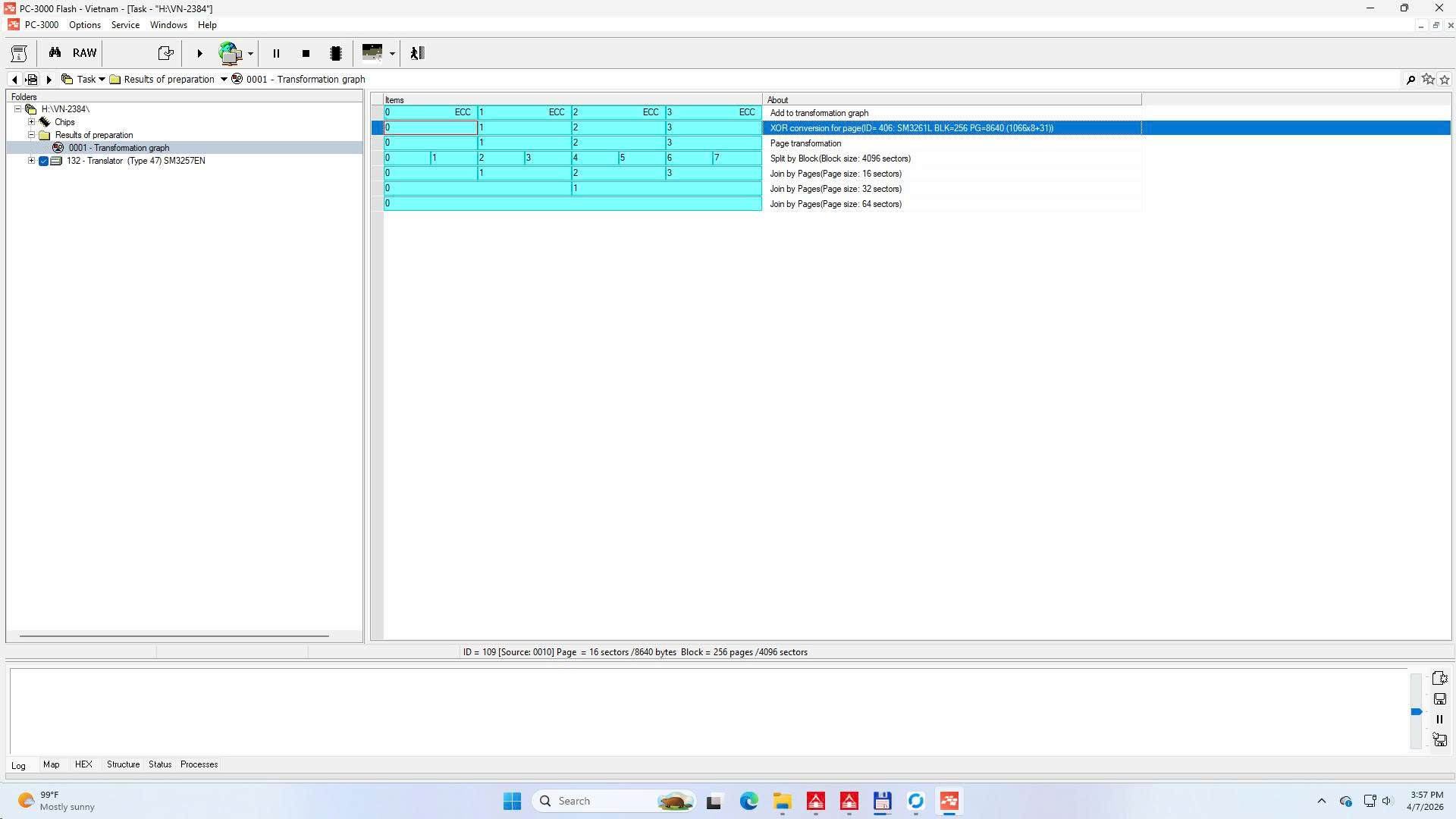Viewport: 1456px width, 819px height.
Task: Switch to the Structure tab
Action: [123, 764]
